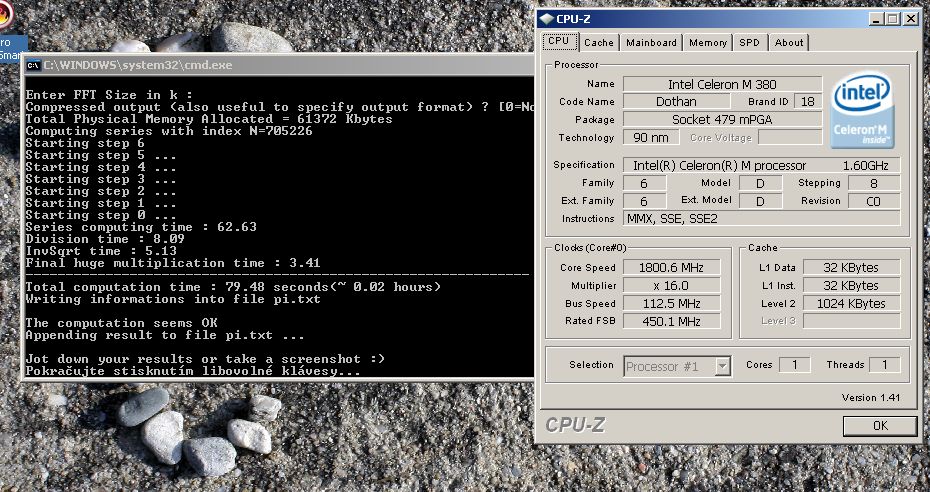Close the CPU-Z window
The height and width of the screenshot is (492, 930).
tap(911, 19)
